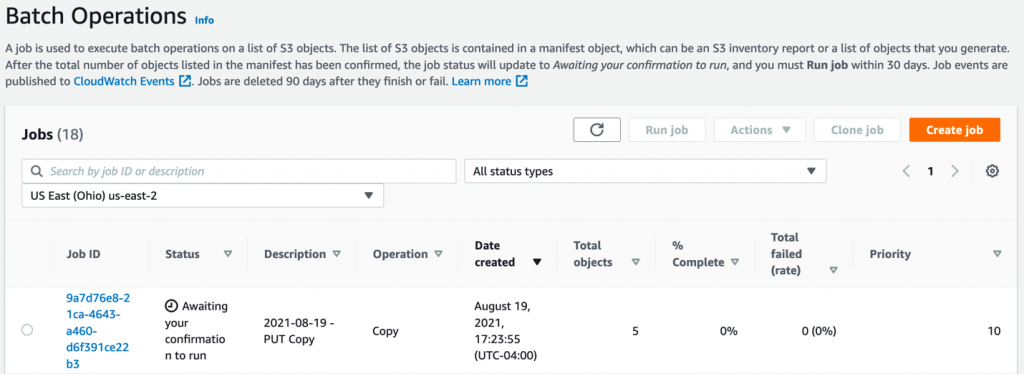Click clock icon in Awaiting status
The width and height of the screenshot is (1024, 374).
(x=171, y=305)
